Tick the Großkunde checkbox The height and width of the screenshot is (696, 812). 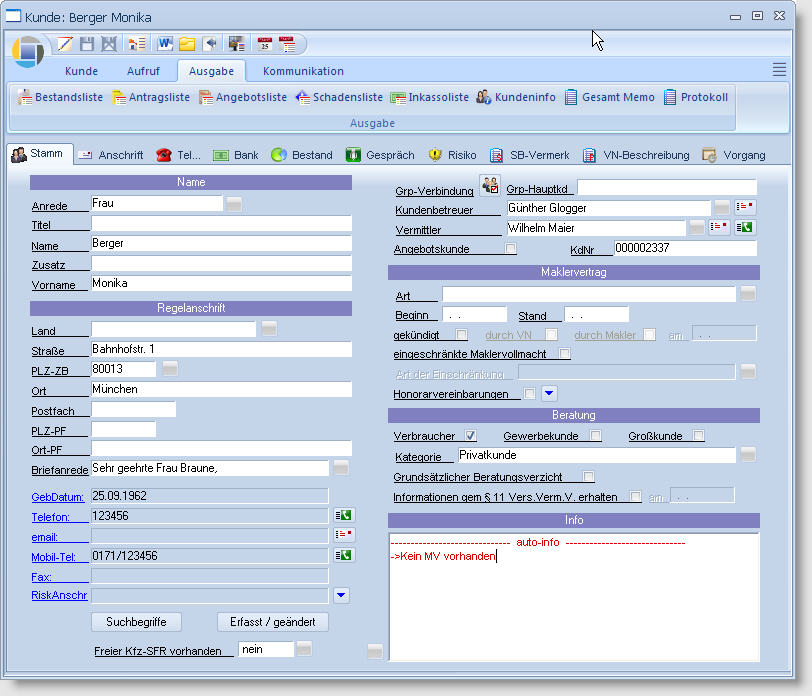pos(699,436)
